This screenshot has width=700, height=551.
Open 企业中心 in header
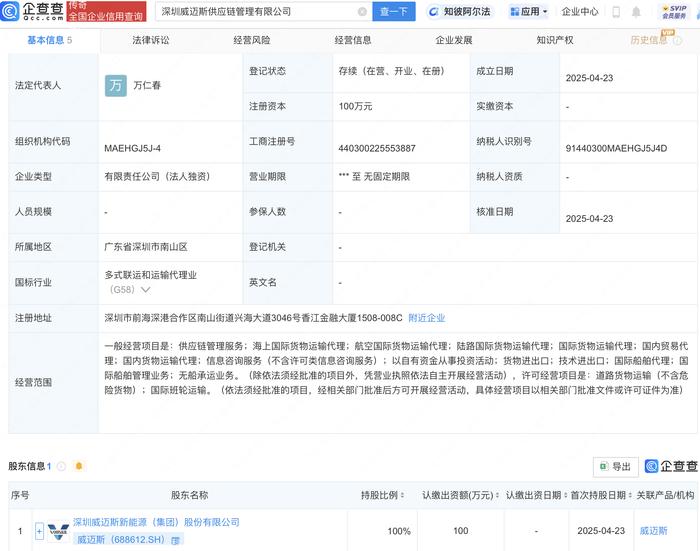[x=579, y=12]
